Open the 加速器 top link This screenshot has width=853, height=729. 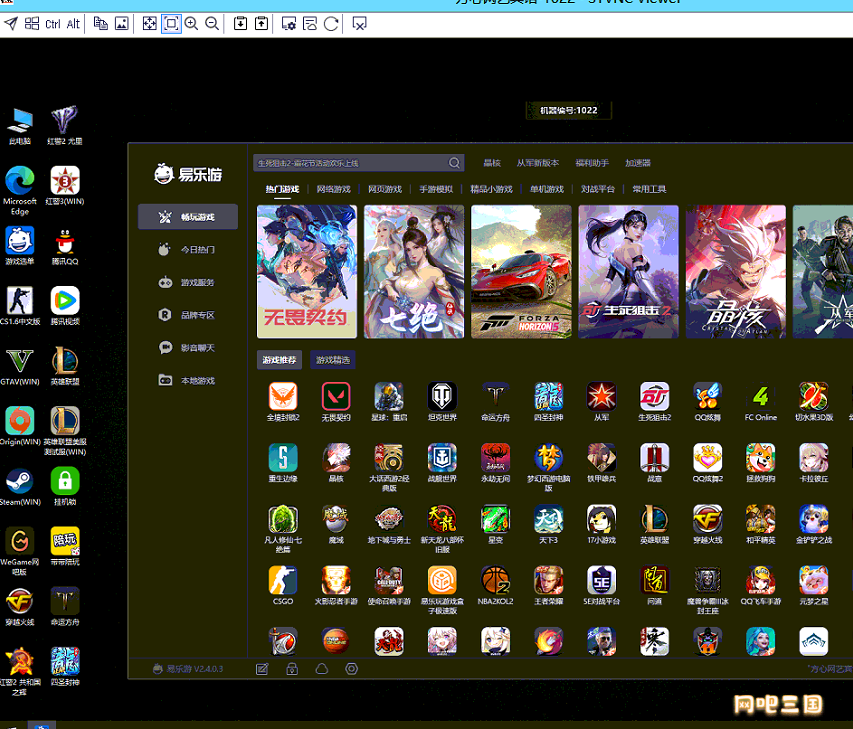click(x=638, y=163)
